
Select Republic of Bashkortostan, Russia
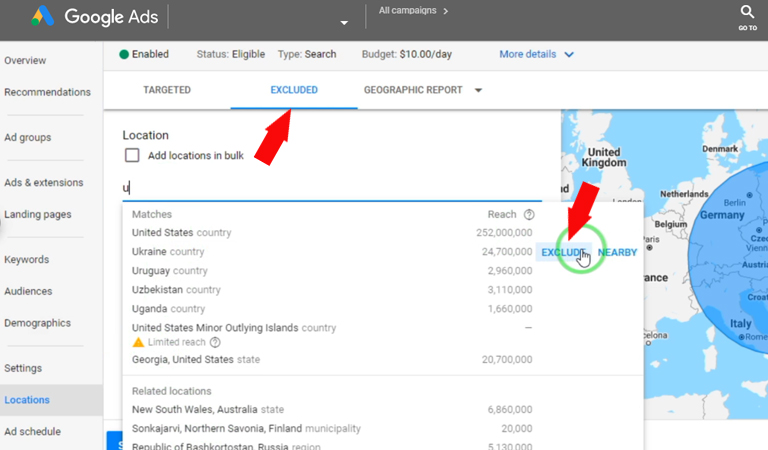[332, 446]
